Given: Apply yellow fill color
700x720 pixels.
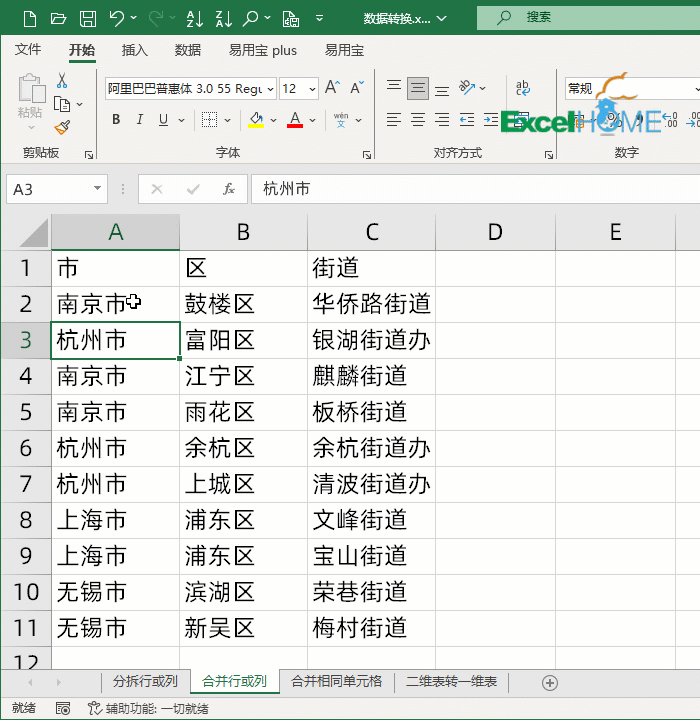Looking at the screenshot, I should point(256,120).
